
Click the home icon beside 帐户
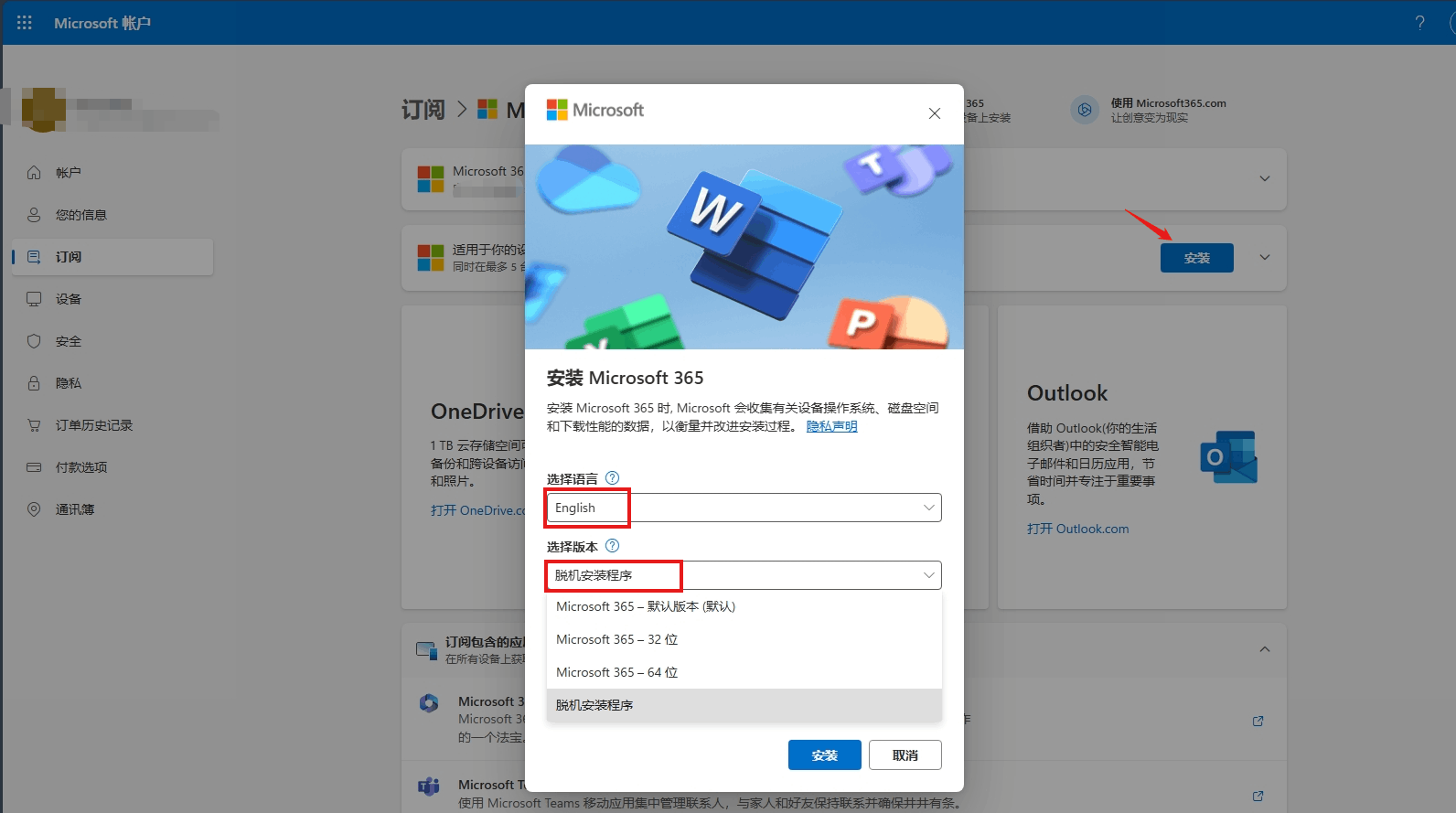(x=34, y=172)
